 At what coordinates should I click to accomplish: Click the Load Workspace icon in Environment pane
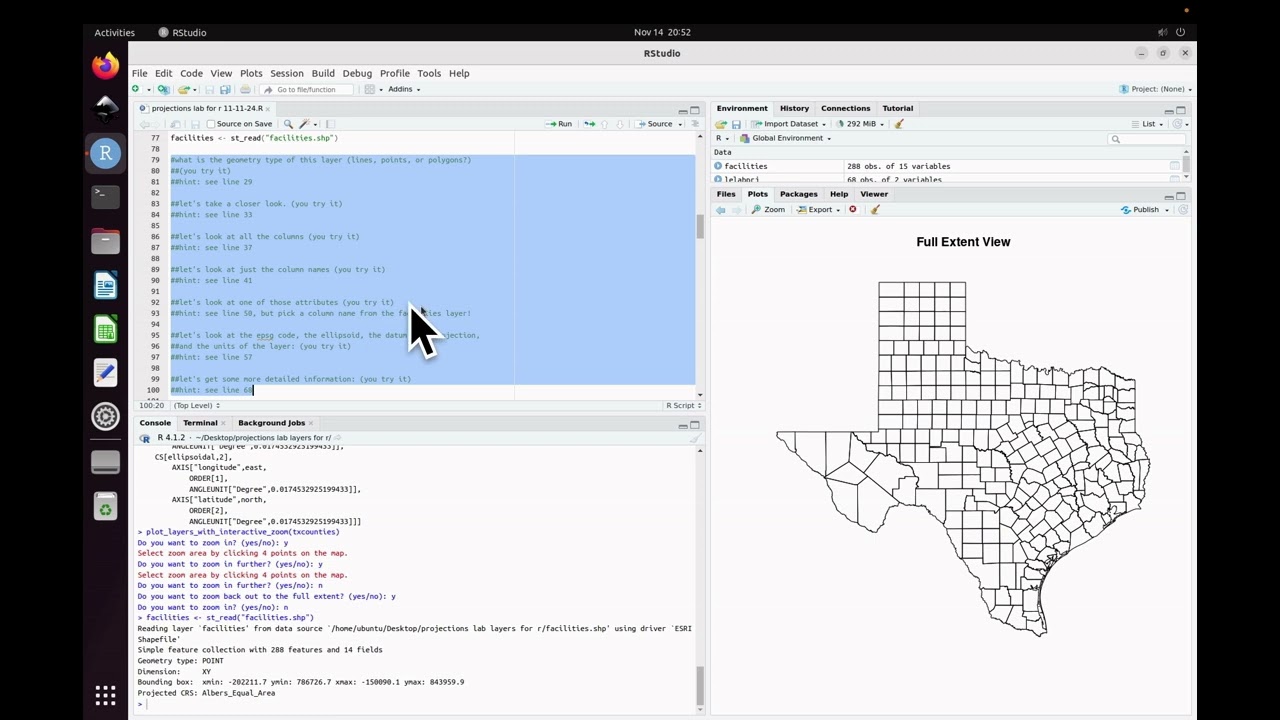click(x=720, y=124)
